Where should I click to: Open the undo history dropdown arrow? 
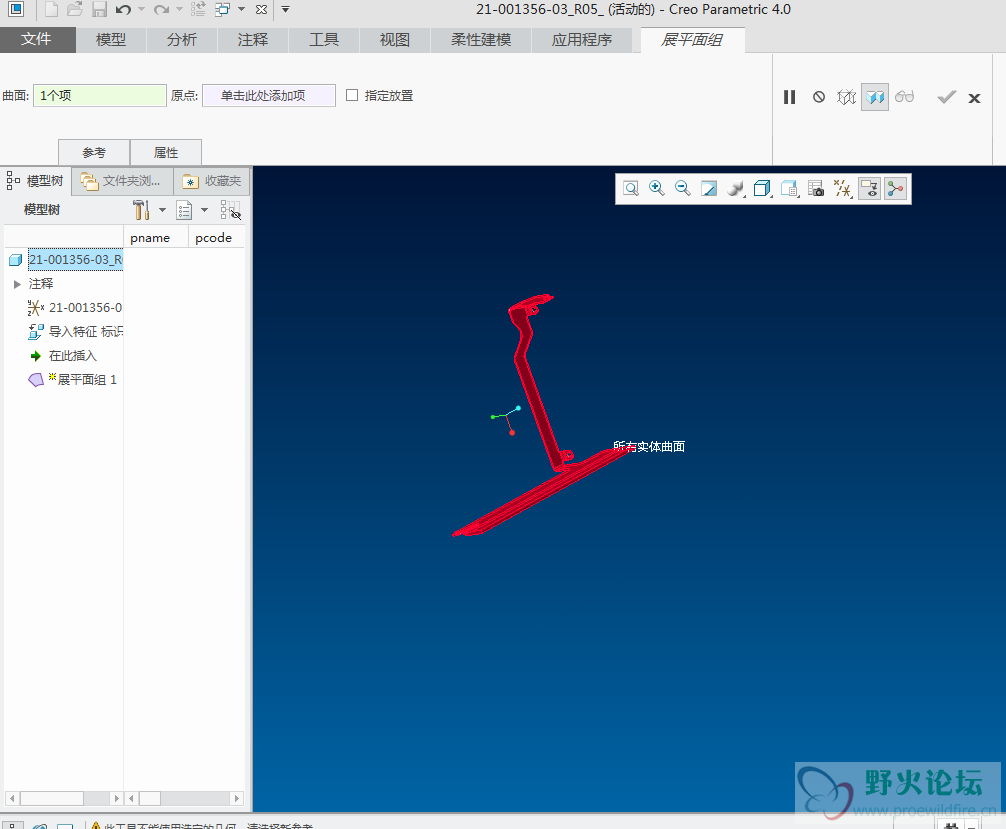pyautogui.click(x=141, y=10)
